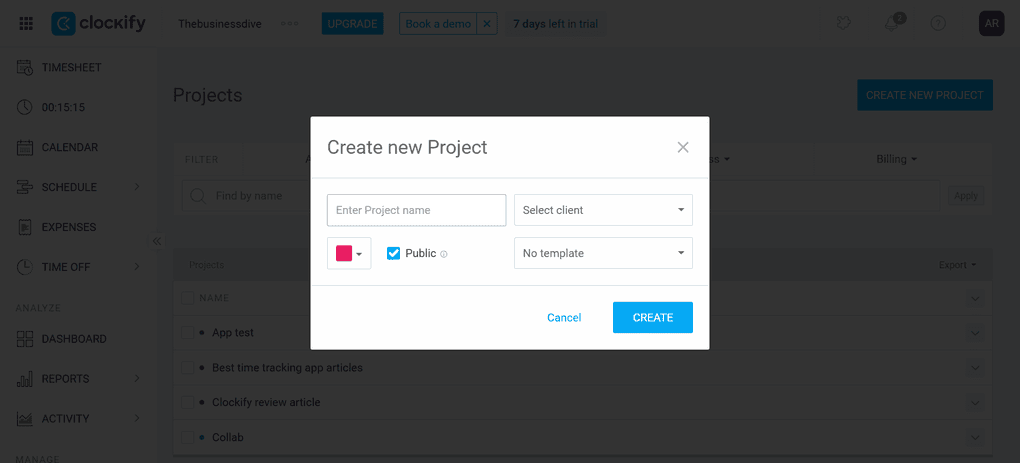Click Cancel in the dialog
Image resolution: width=1020 pixels, height=463 pixels.
pyautogui.click(x=564, y=318)
